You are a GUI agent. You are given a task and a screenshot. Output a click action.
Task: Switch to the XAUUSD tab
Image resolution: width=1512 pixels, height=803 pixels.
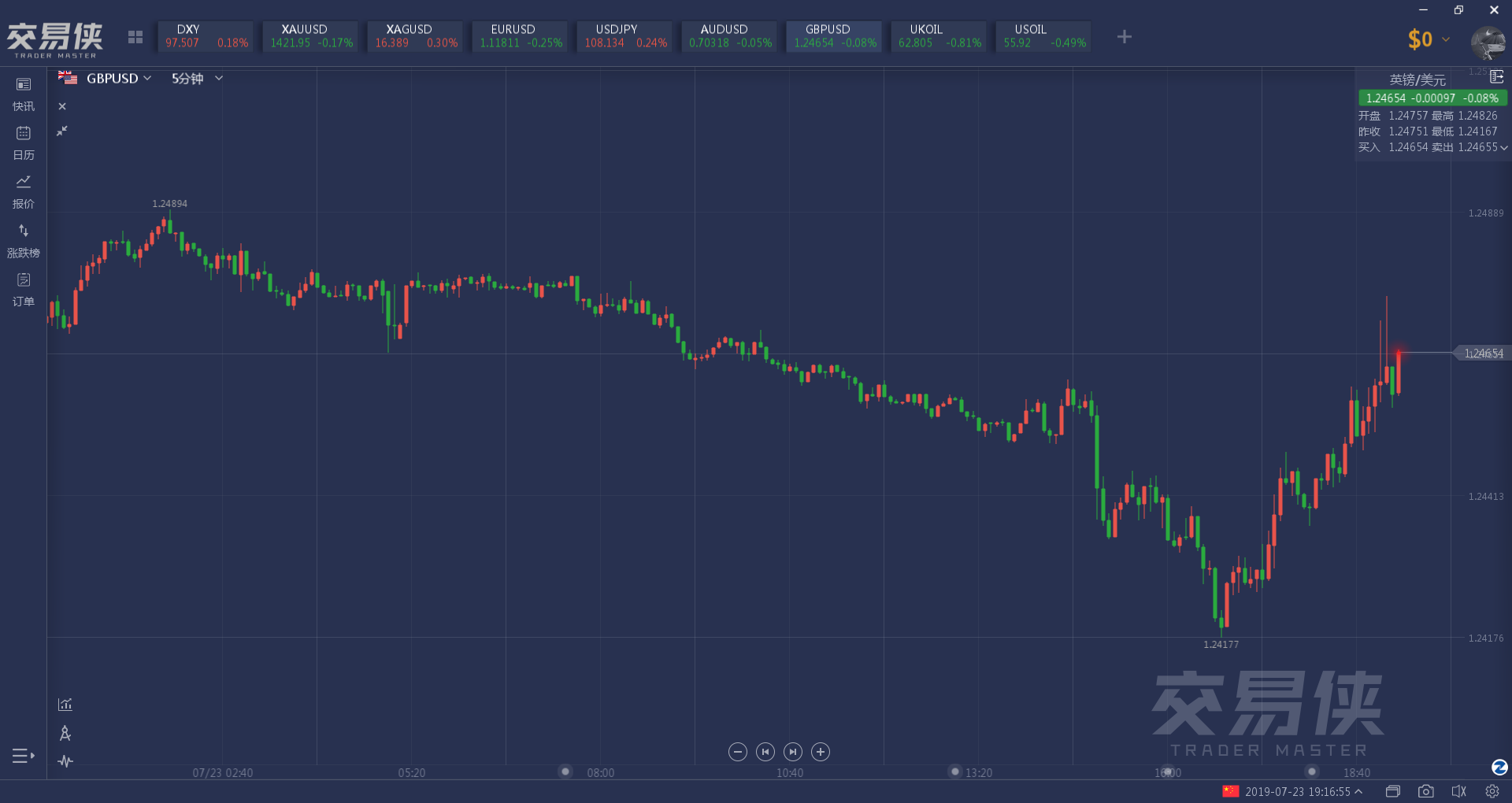pos(310,36)
